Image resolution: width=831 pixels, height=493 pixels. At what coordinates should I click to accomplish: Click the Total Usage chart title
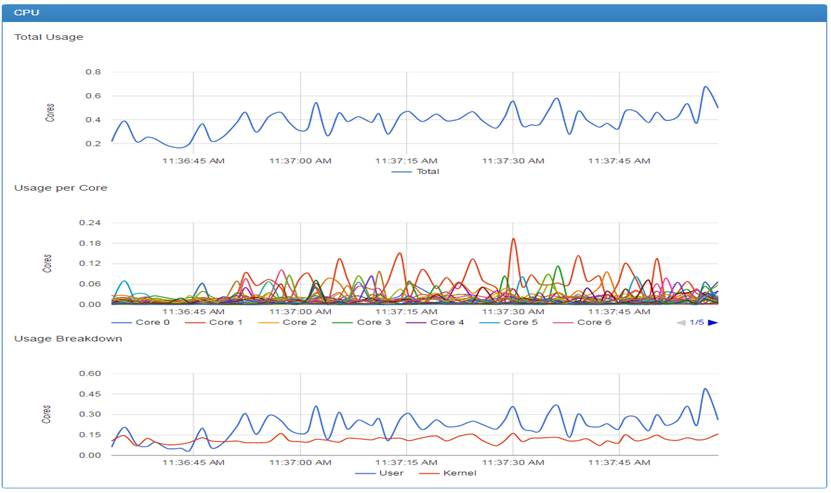pos(49,37)
